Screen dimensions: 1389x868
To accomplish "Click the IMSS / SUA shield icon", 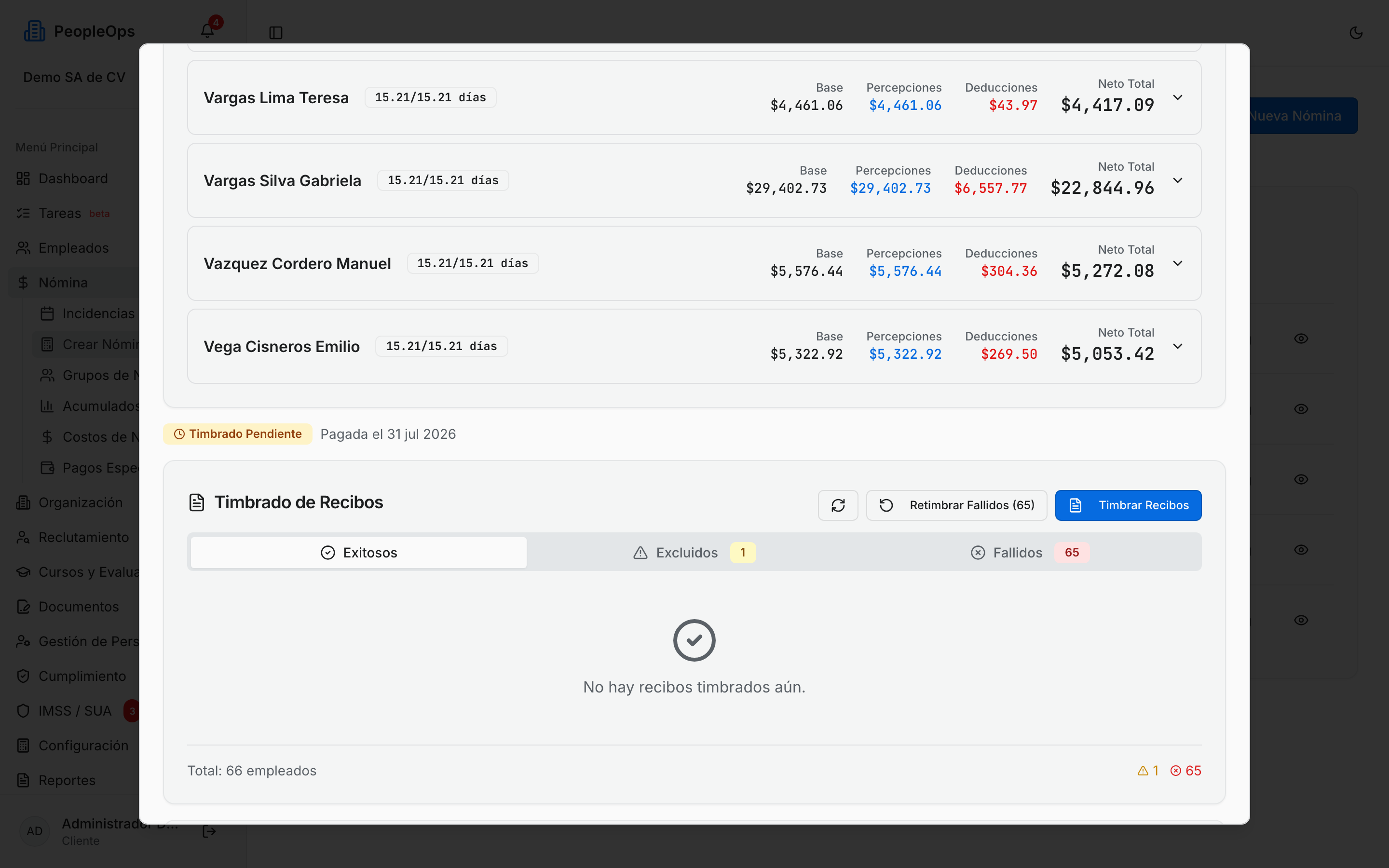I will (x=23, y=711).
